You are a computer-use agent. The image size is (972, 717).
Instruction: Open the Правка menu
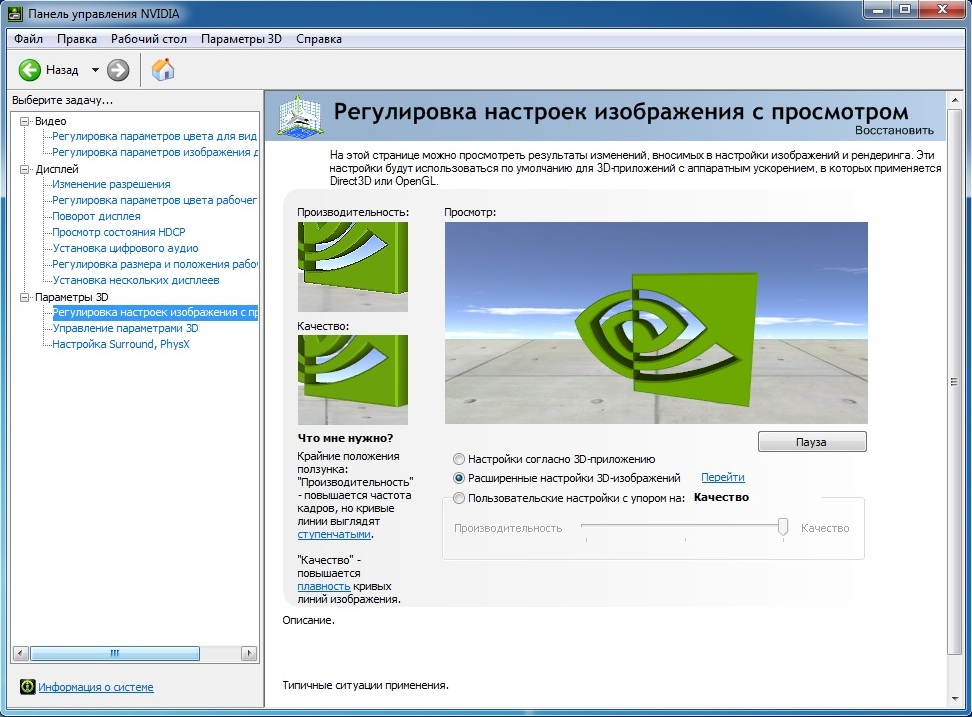(77, 39)
